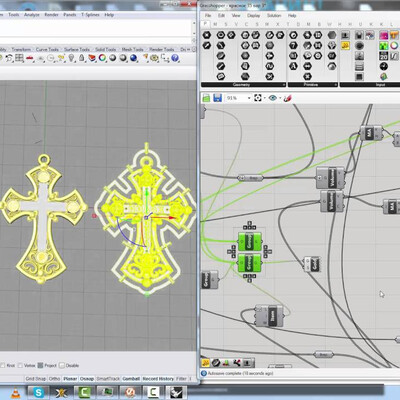This screenshot has height=400, width=400.
Task: Toggle the Disable osnap checkbox
Action: 62,365
